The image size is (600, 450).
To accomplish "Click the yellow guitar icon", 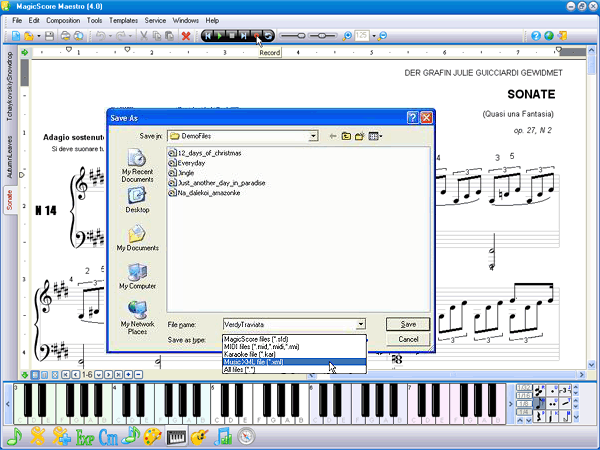I will pos(199,437).
